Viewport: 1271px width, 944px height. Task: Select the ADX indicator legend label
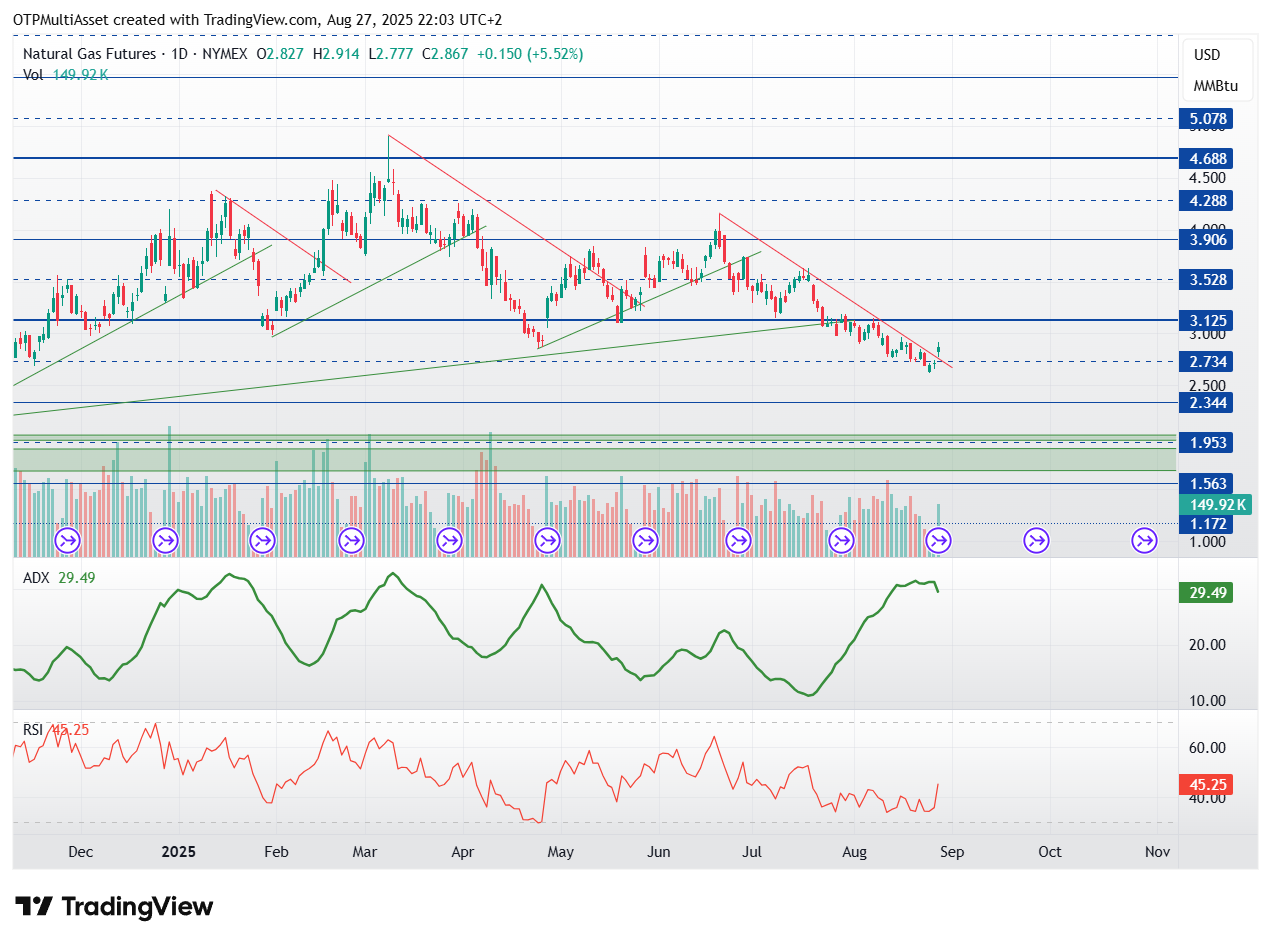point(34,577)
